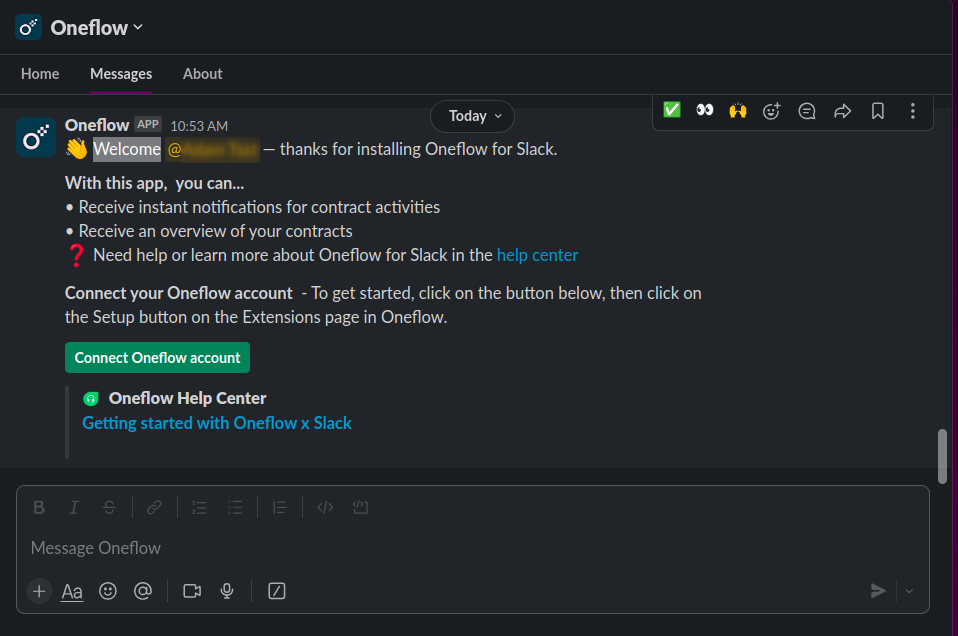Save the Oneflow message for later

coord(877,111)
